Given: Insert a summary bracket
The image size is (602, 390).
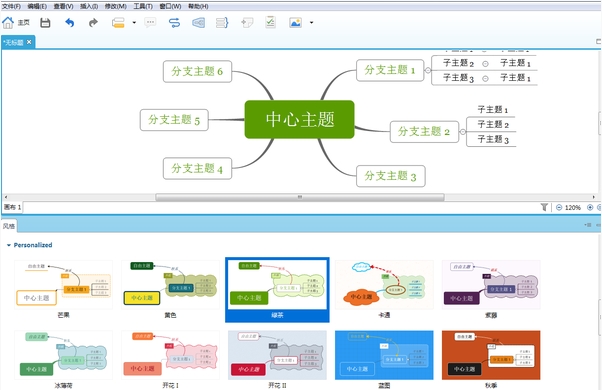Looking at the screenshot, I should [222, 23].
